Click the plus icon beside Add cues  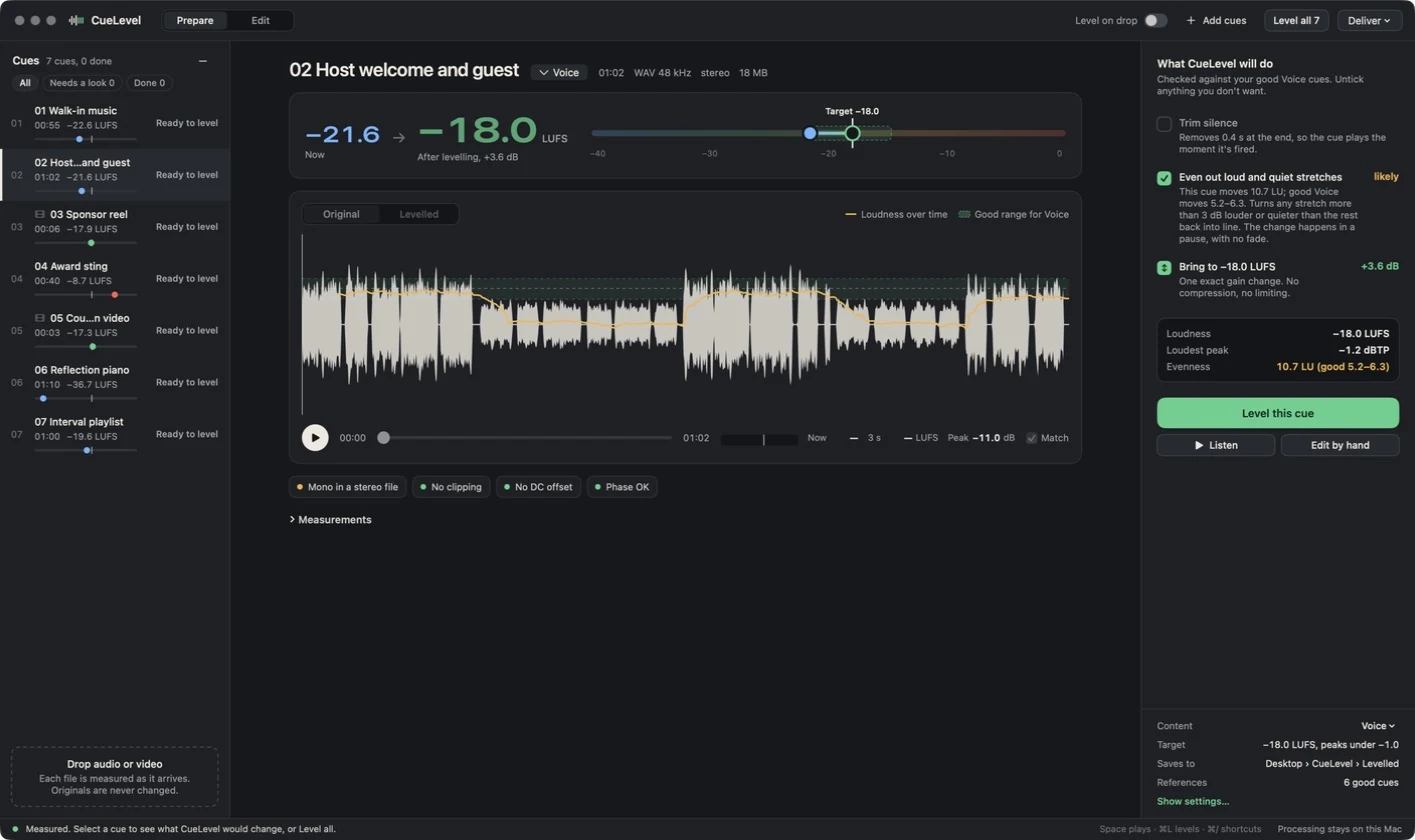tap(1190, 20)
